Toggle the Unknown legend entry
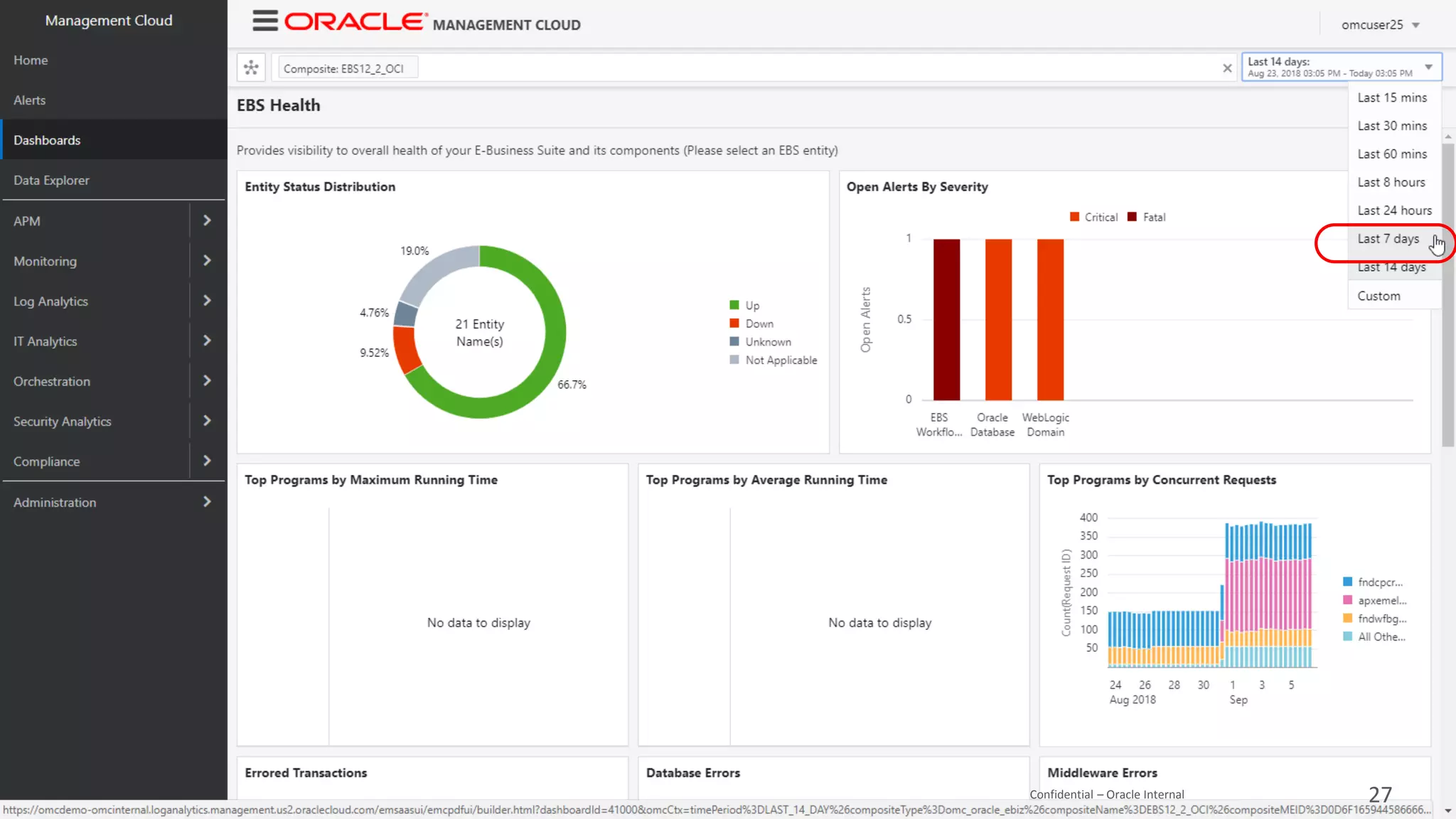The image size is (1456, 819). coord(760,342)
